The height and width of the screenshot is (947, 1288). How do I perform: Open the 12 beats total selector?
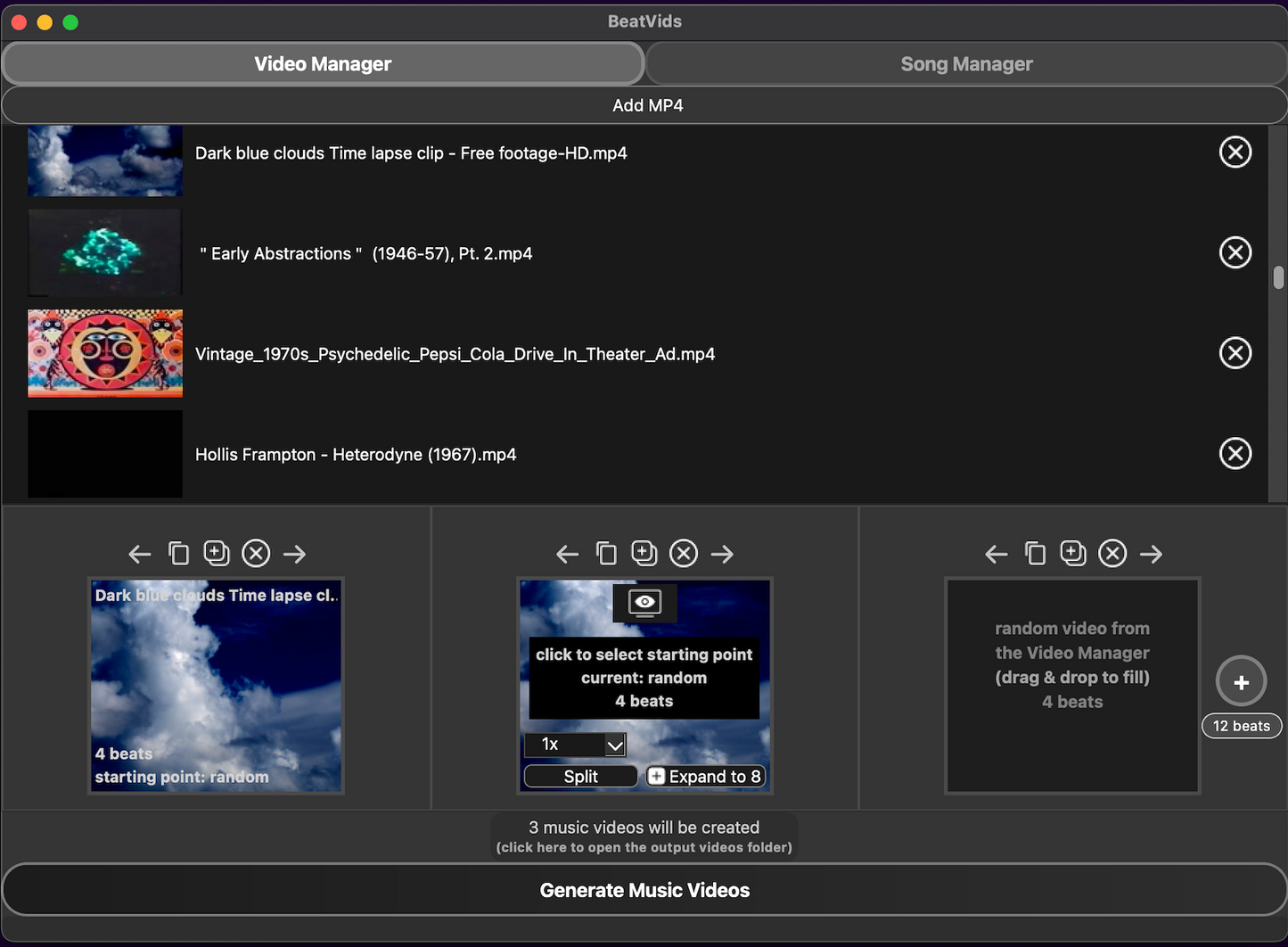click(x=1241, y=726)
